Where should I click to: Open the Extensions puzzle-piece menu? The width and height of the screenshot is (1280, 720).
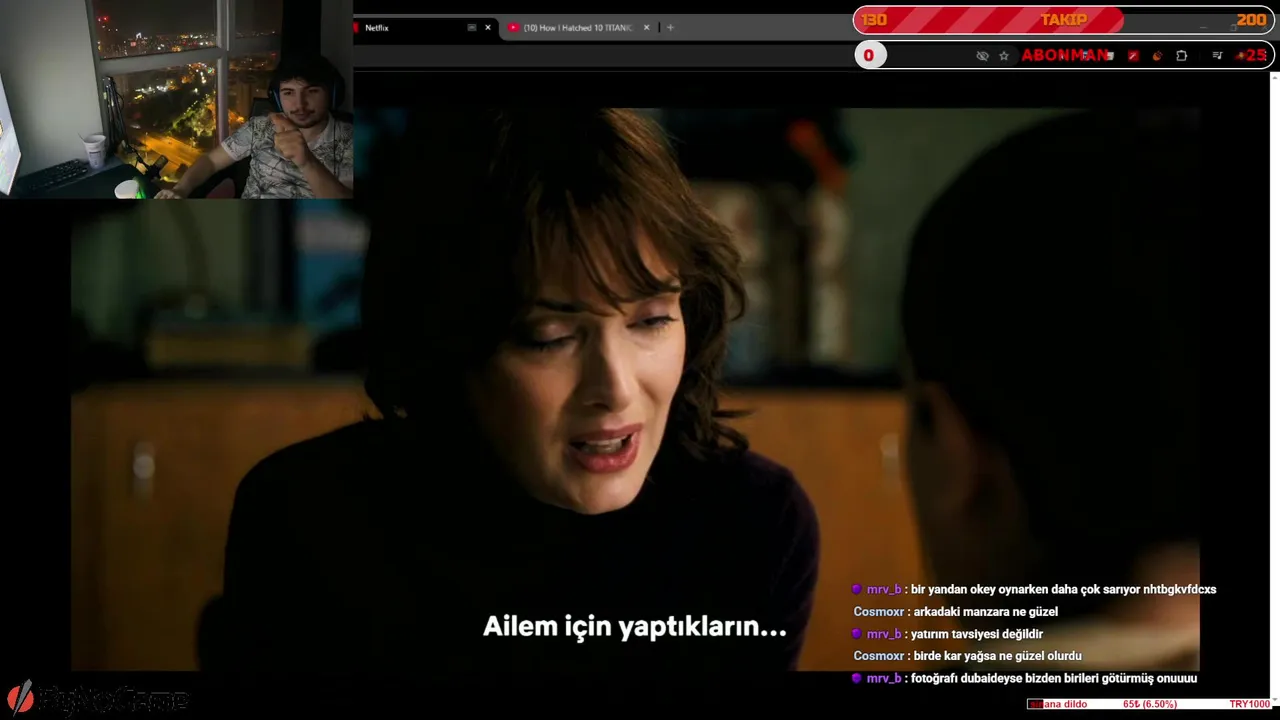(1181, 56)
